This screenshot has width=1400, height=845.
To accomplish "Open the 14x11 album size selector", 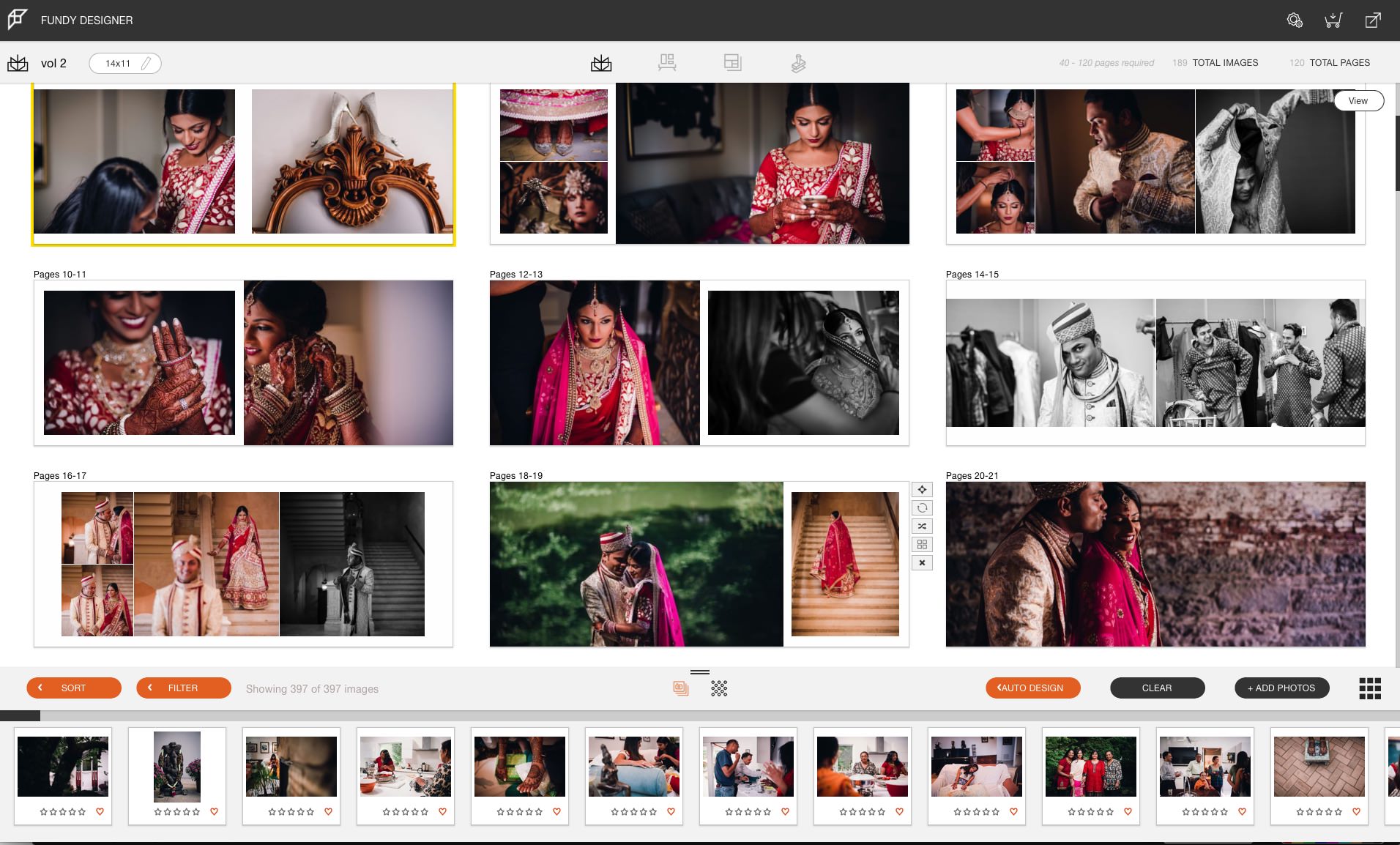I will 125,63.
